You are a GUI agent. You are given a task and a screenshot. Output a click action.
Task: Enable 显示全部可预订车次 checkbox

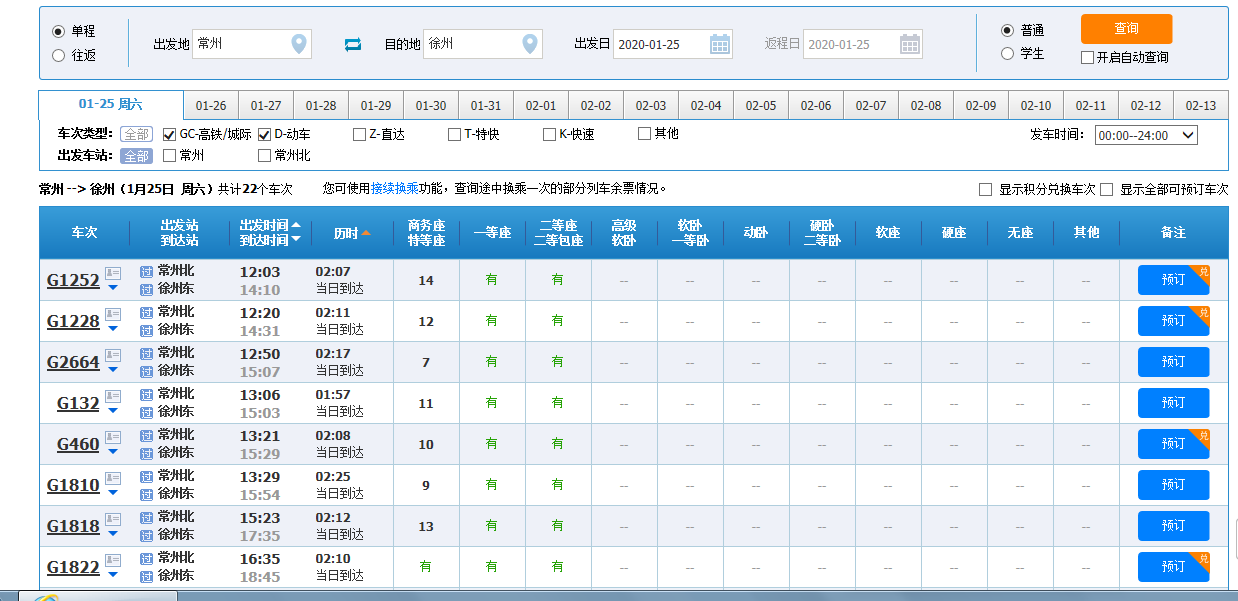point(1106,189)
